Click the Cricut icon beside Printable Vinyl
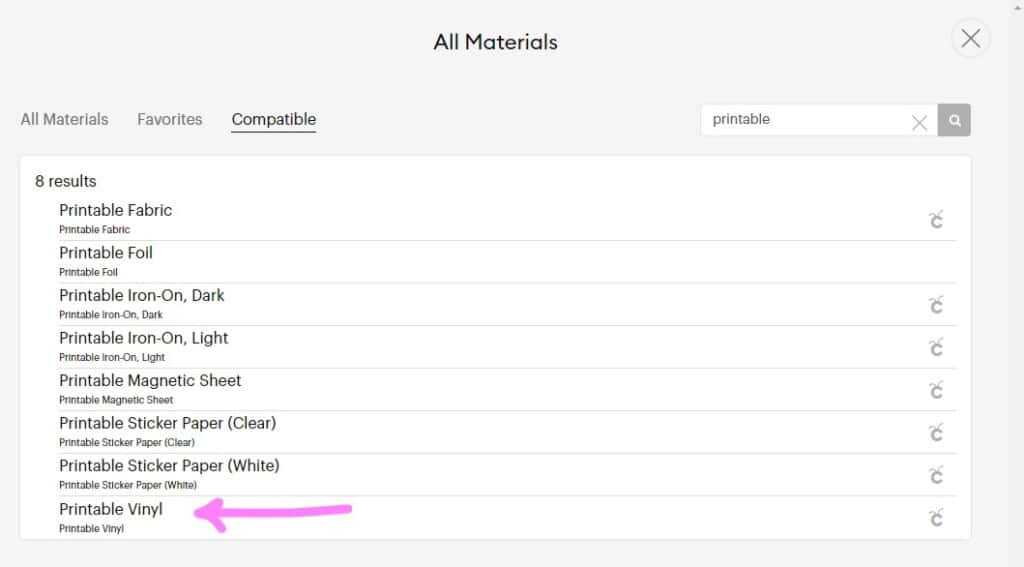Viewport: 1024px width, 567px height. [x=936, y=517]
